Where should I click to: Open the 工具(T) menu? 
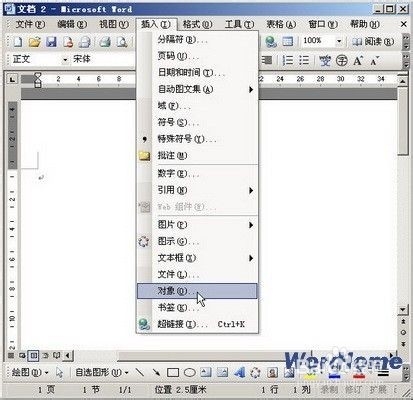point(239,24)
